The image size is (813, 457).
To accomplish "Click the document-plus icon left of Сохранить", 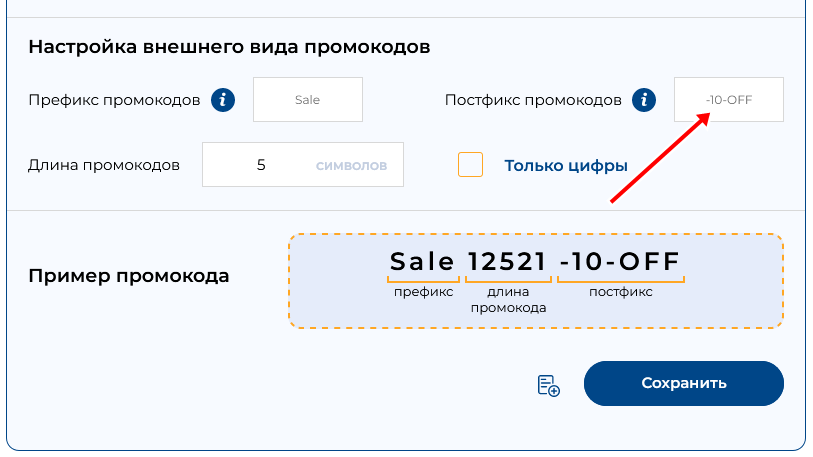I will [x=548, y=385].
